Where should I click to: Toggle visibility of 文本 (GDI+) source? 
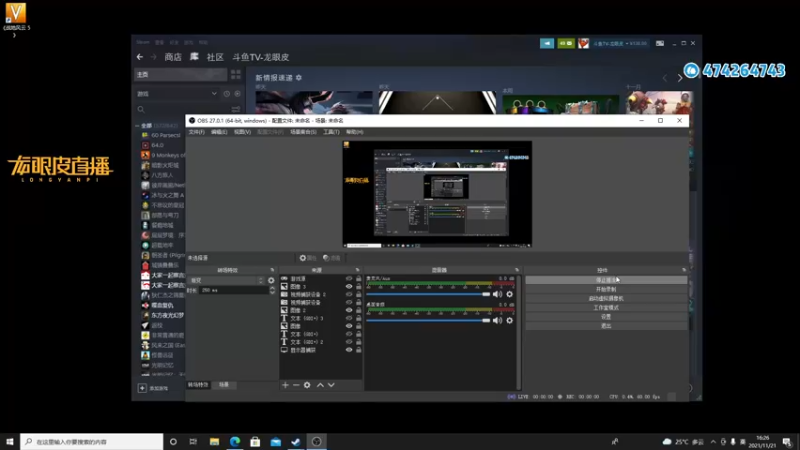click(349, 334)
